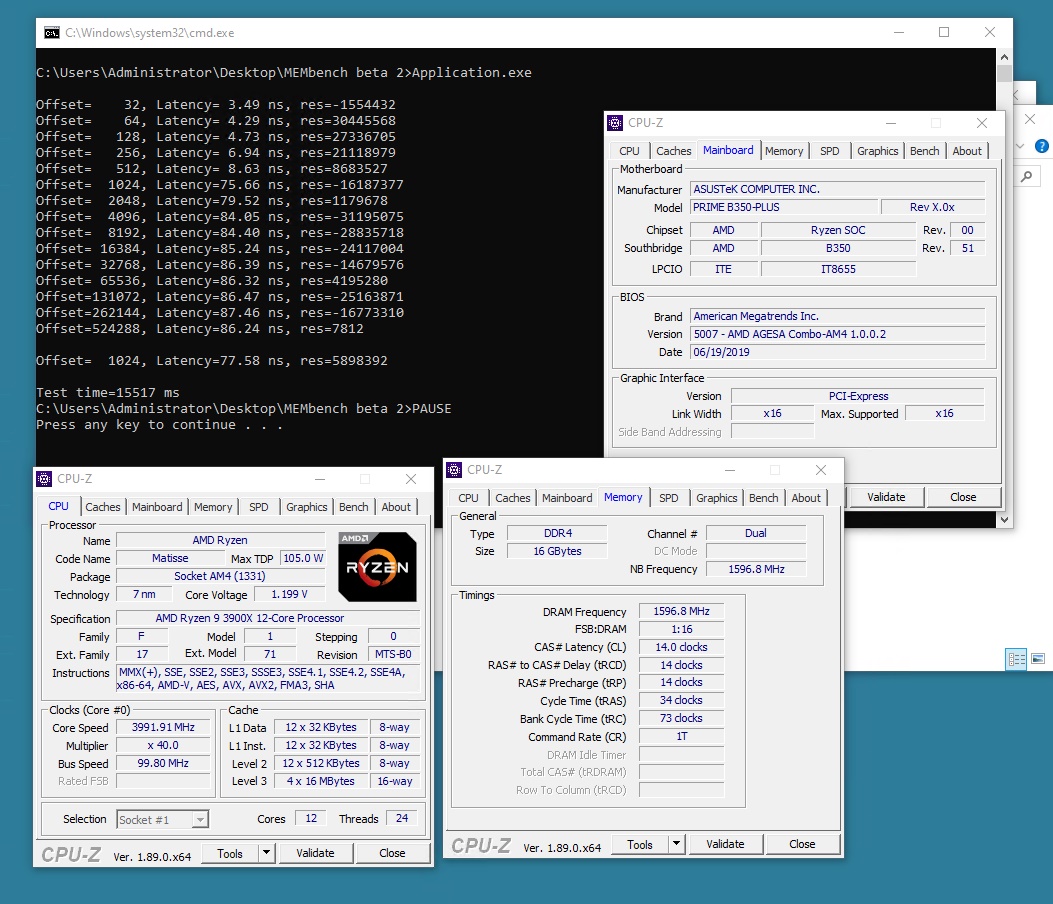Switch to large thumbnails view icon
This screenshot has width=1053, height=904.
[x=1038, y=659]
